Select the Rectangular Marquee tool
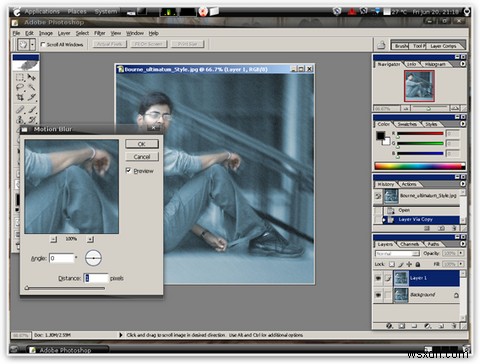 click(20, 77)
